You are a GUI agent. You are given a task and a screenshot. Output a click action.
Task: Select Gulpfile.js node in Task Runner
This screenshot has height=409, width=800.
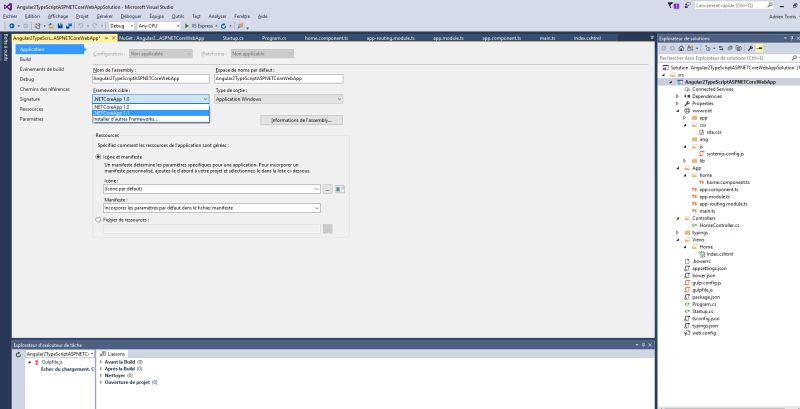tap(51, 362)
